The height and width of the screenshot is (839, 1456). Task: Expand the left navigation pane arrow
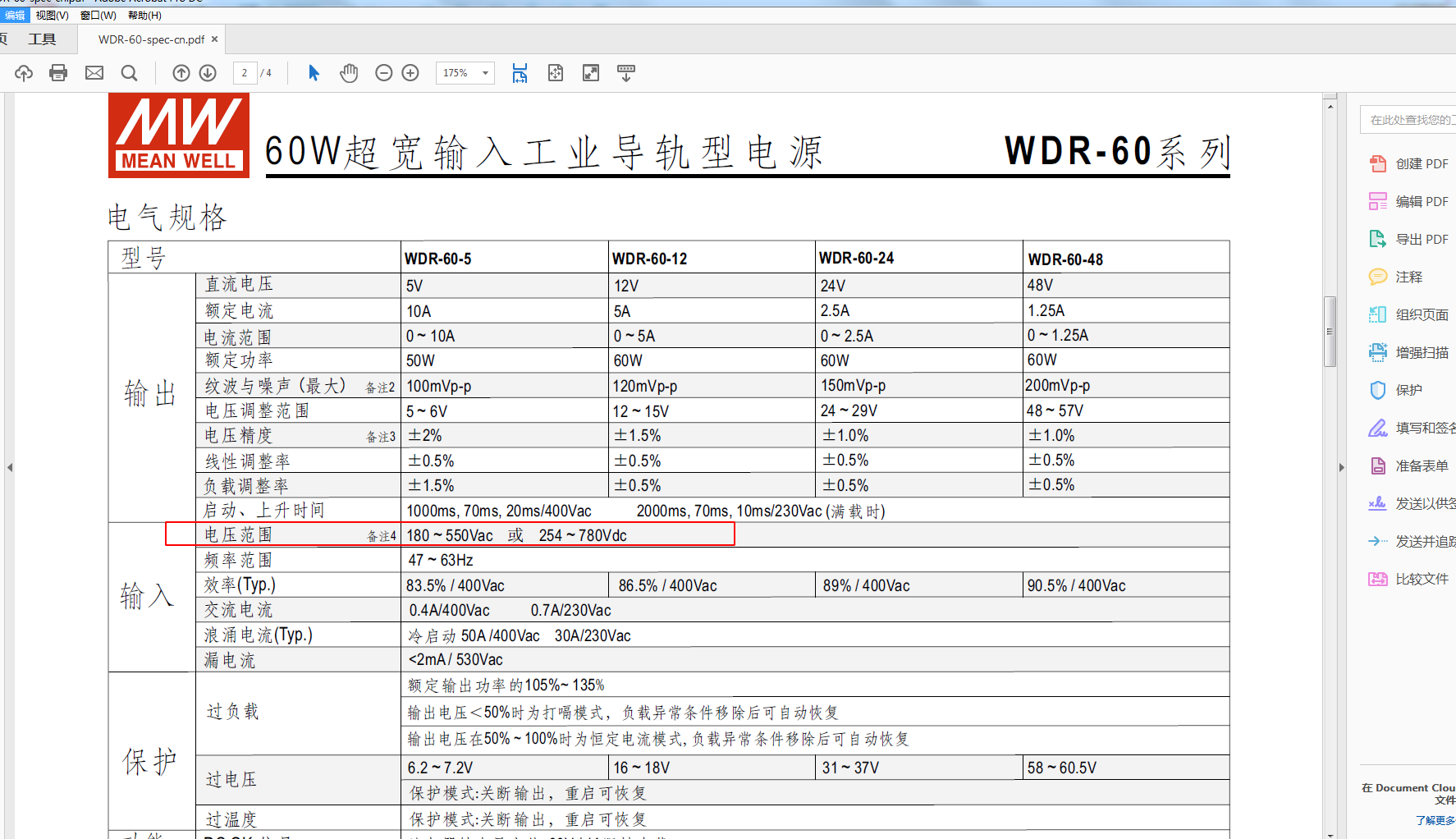point(10,467)
